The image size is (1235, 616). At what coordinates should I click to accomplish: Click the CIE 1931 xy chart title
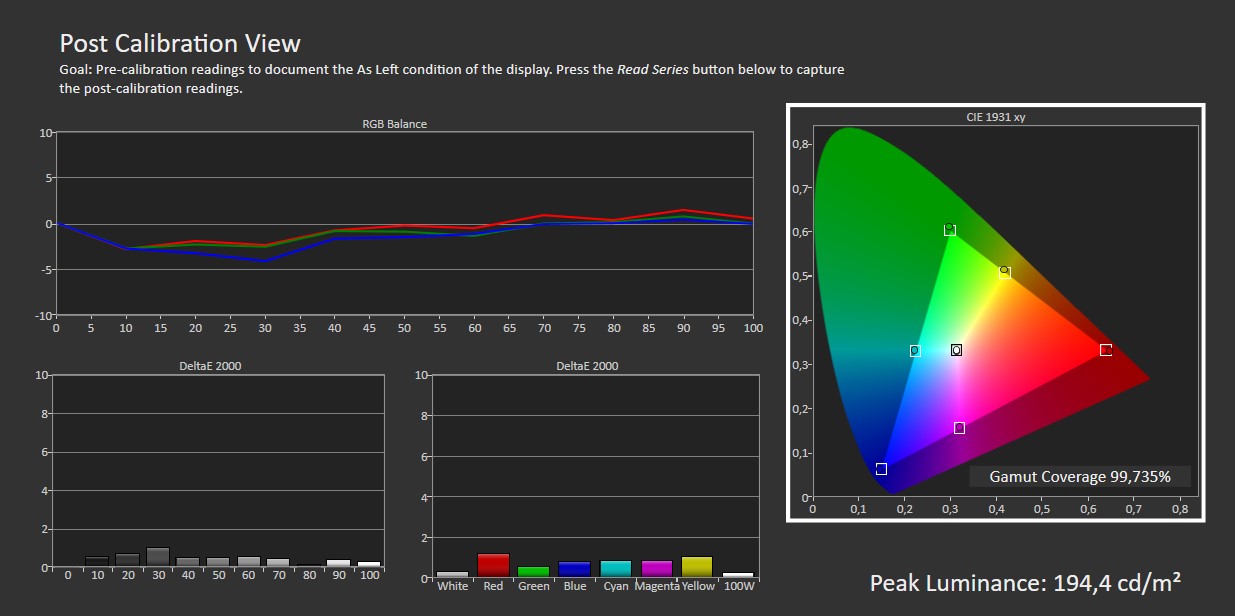coord(993,117)
